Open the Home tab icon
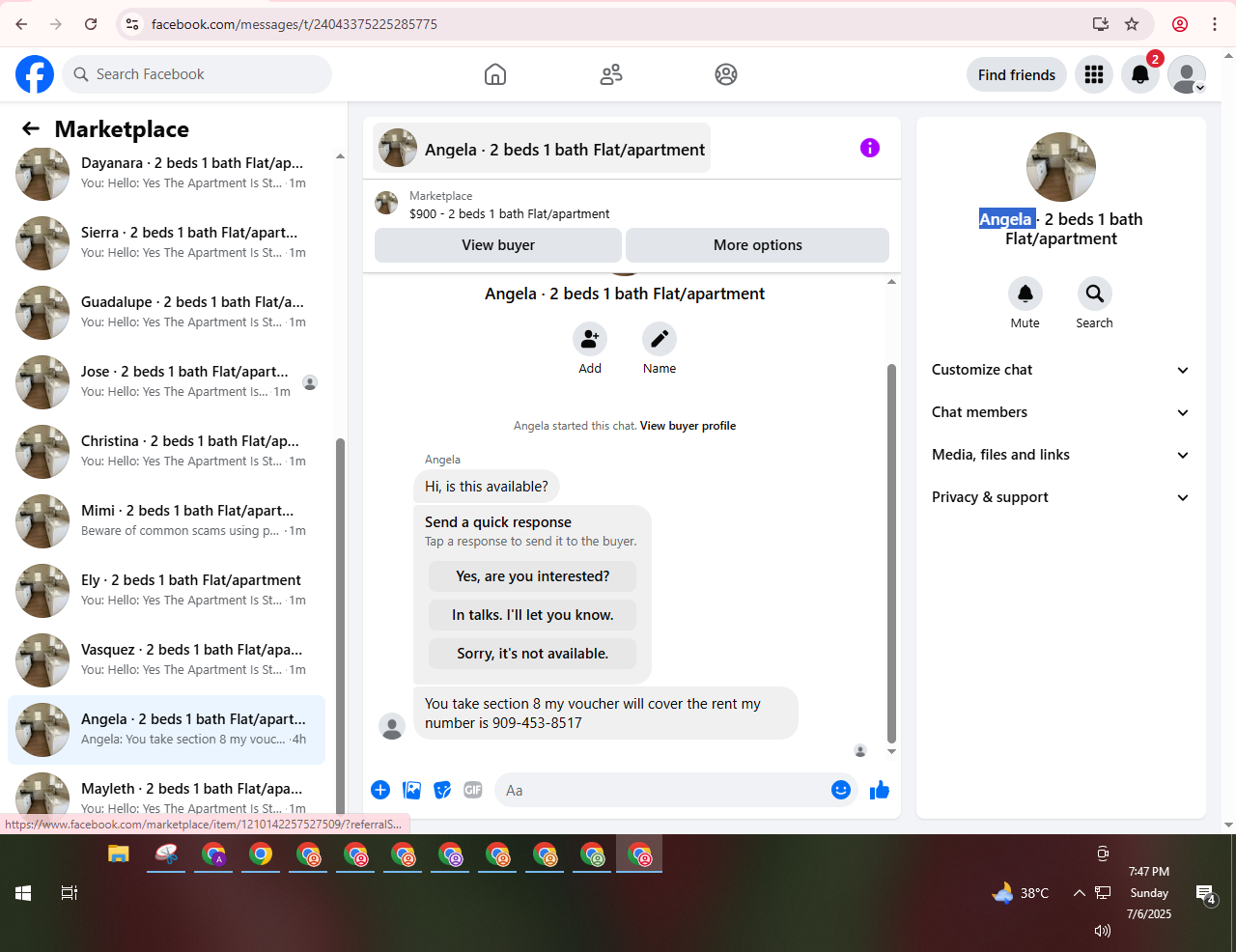1236x952 pixels. coord(495,74)
